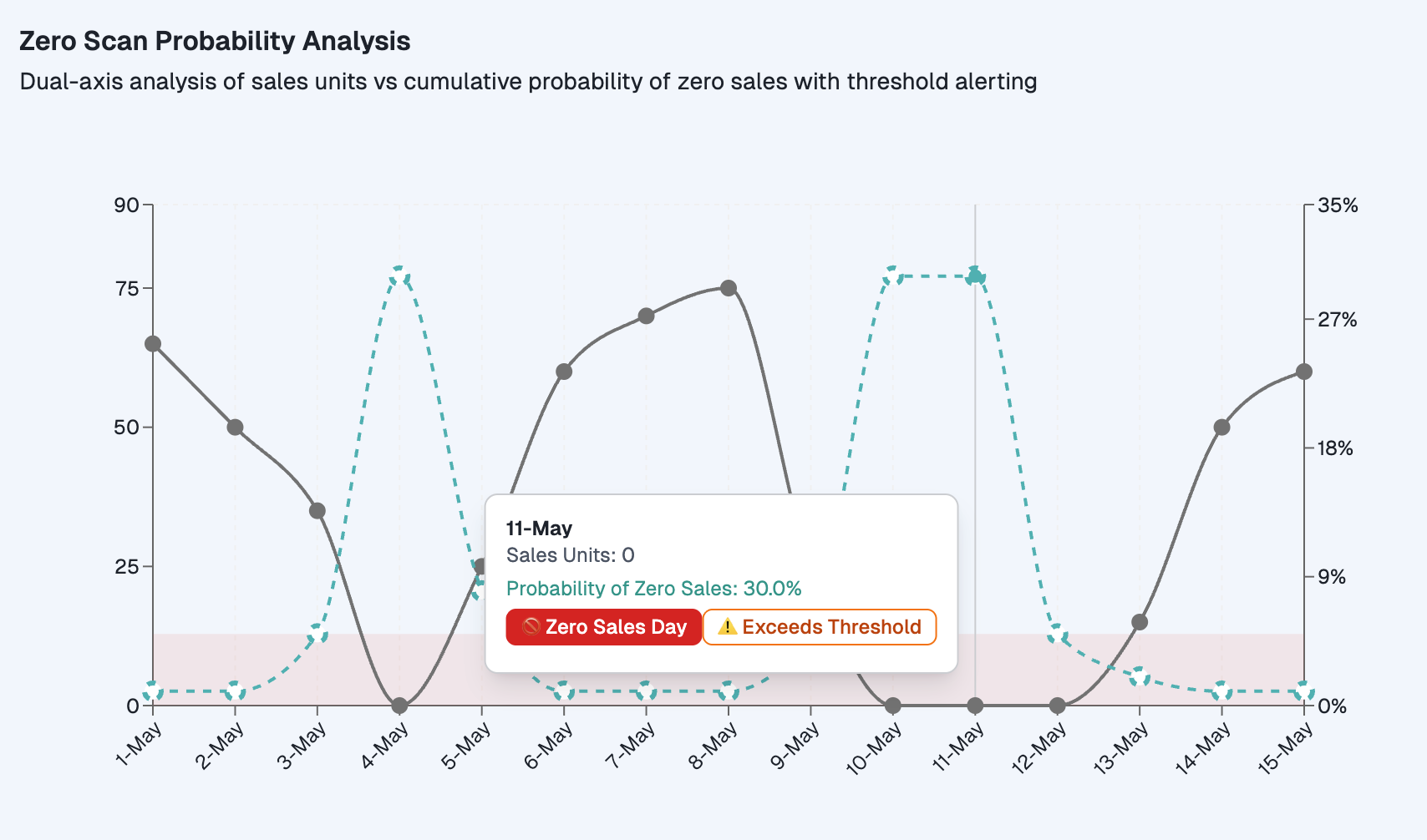Click the Exceeds Threshold badge text
The width and height of the screenshot is (1427, 840).
(x=831, y=627)
